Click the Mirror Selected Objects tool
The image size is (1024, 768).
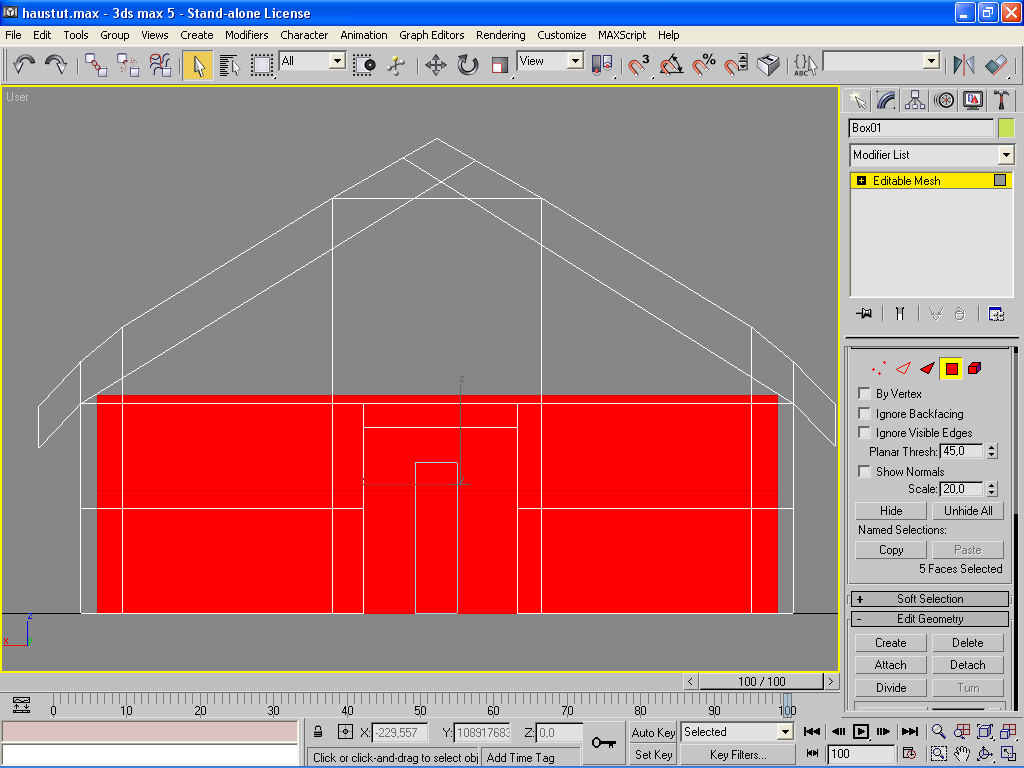click(964, 65)
